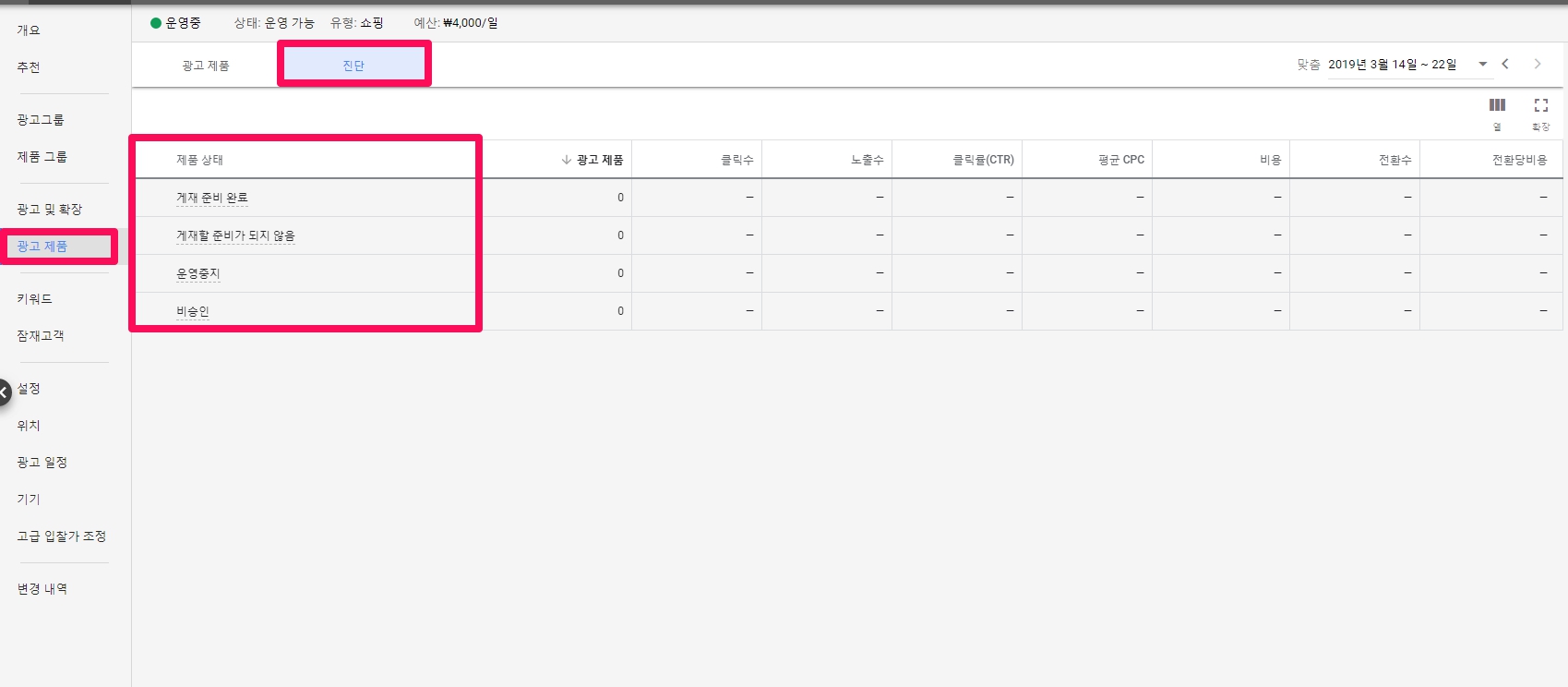The height and width of the screenshot is (687, 1568).
Task: Open 변경 내역 in the sidebar
Action: pos(42,589)
